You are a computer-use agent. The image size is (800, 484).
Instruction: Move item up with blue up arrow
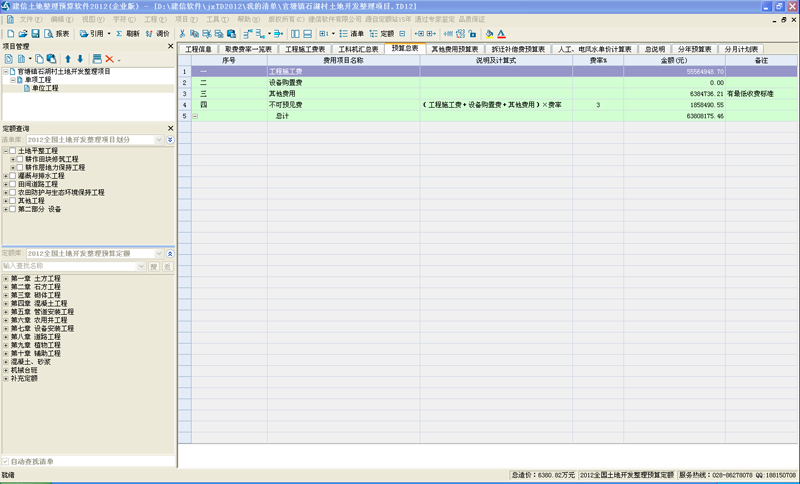[x=68, y=60]
